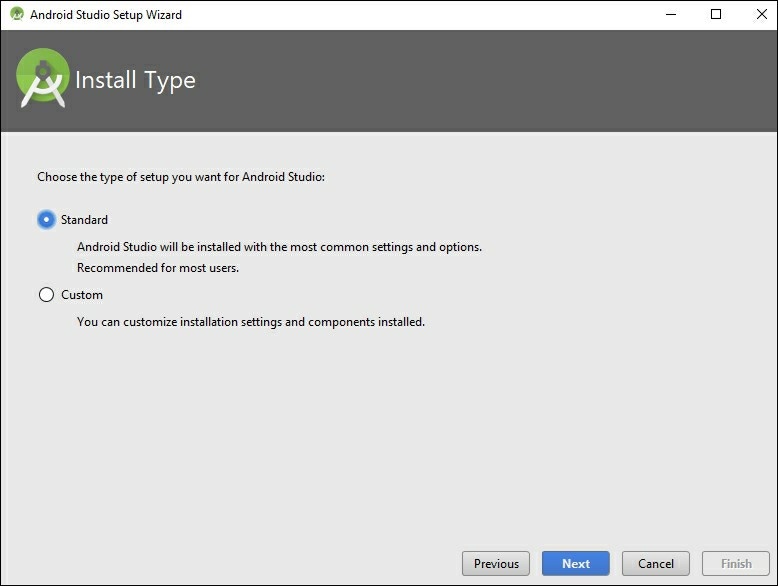Click the Android Studio logo in header
Viewport: 778px width, 586px height.
coord(43,78)
